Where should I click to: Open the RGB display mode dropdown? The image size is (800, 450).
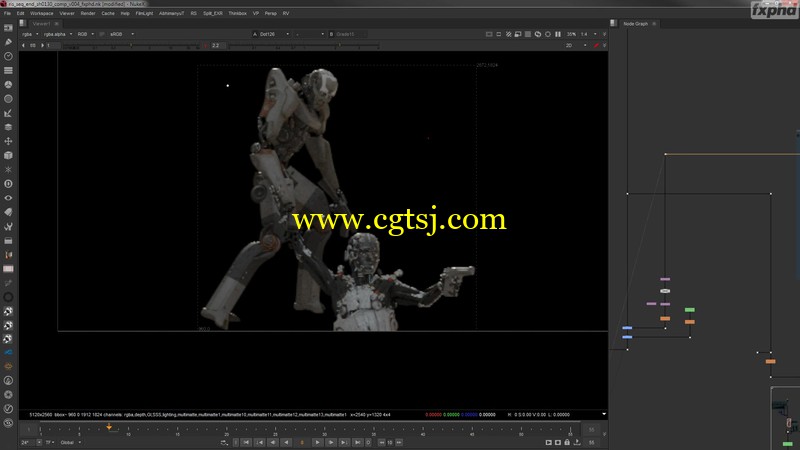click(x=85, y=34)
